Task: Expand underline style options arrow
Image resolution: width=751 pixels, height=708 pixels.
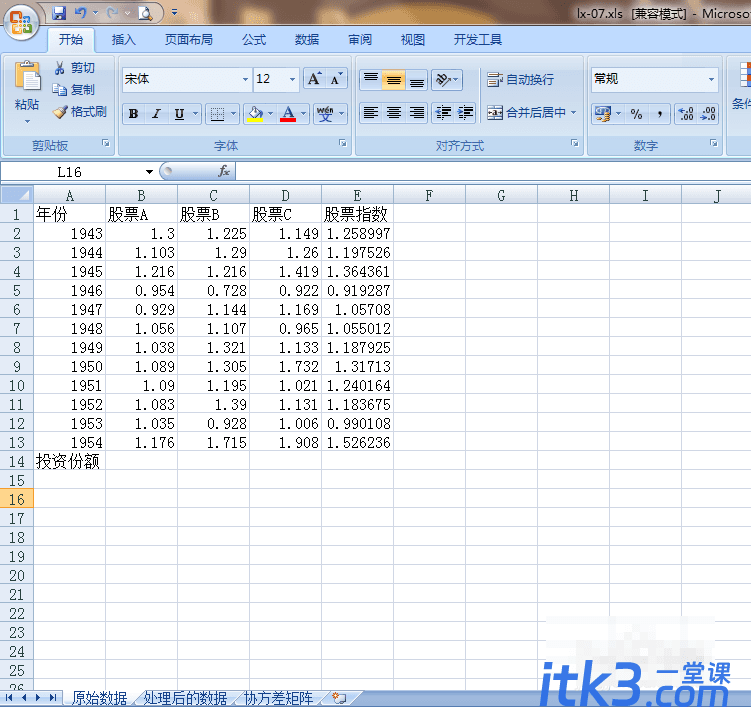Action: 195,114
